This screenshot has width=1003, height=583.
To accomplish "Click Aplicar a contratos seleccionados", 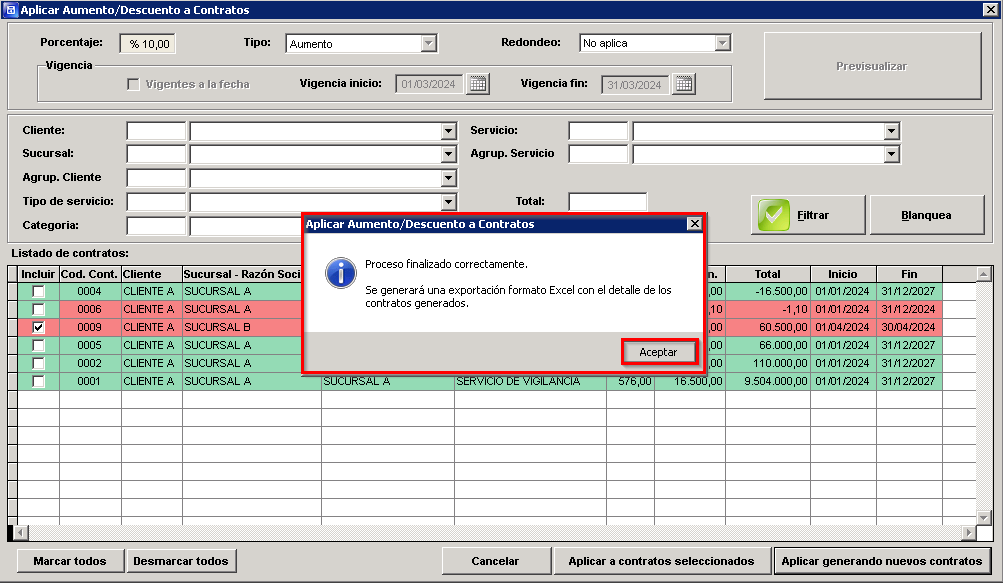I will [661, 561].
